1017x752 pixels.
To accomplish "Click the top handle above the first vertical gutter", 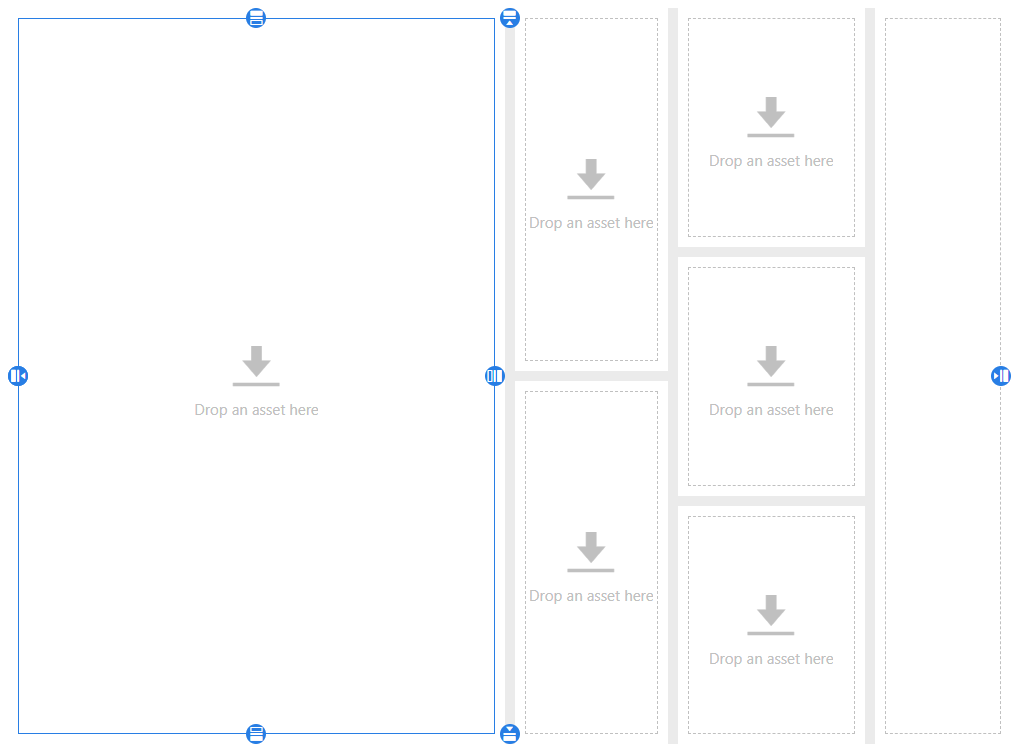I will point(510,18).
